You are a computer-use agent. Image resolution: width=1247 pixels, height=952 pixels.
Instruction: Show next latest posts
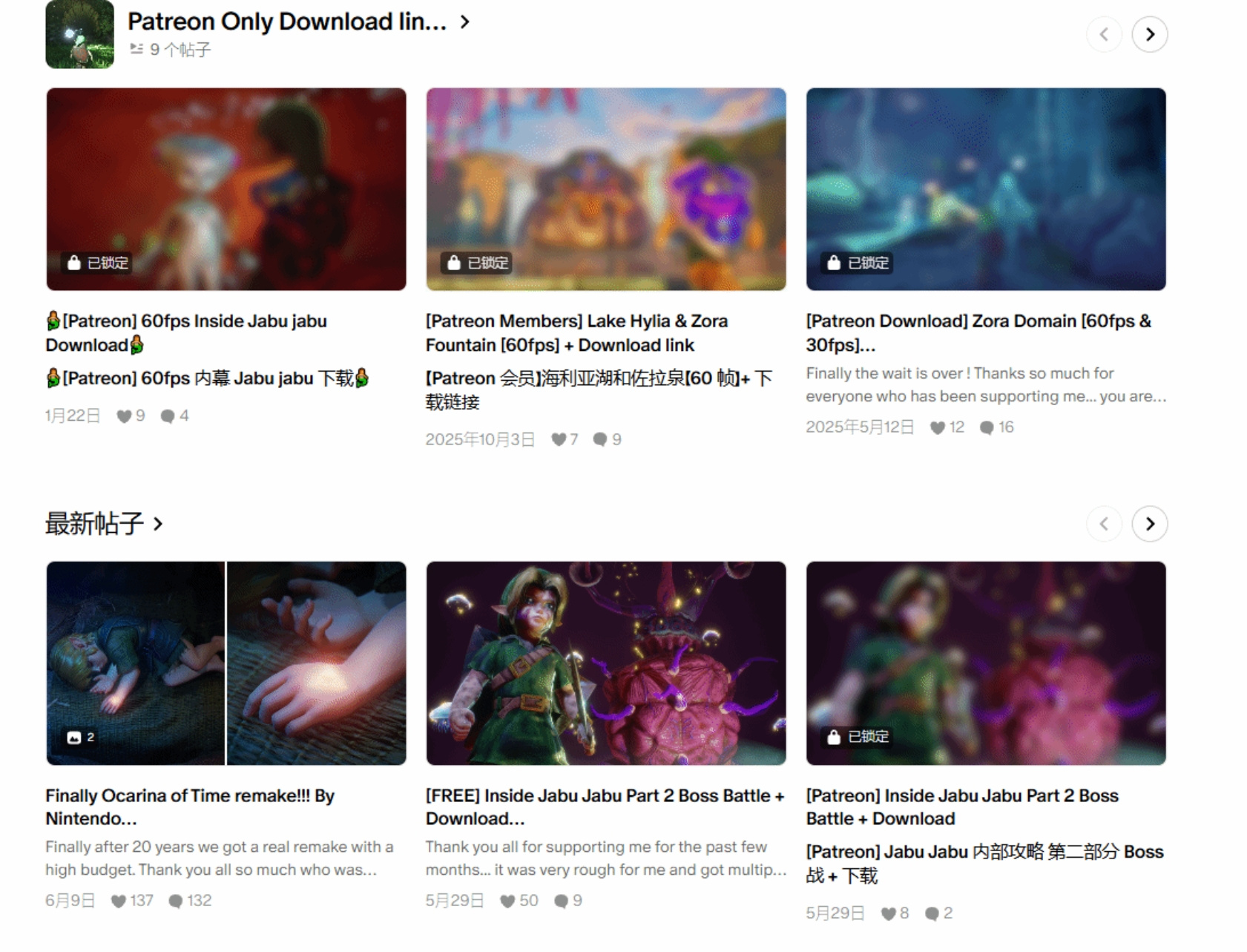1150,524
